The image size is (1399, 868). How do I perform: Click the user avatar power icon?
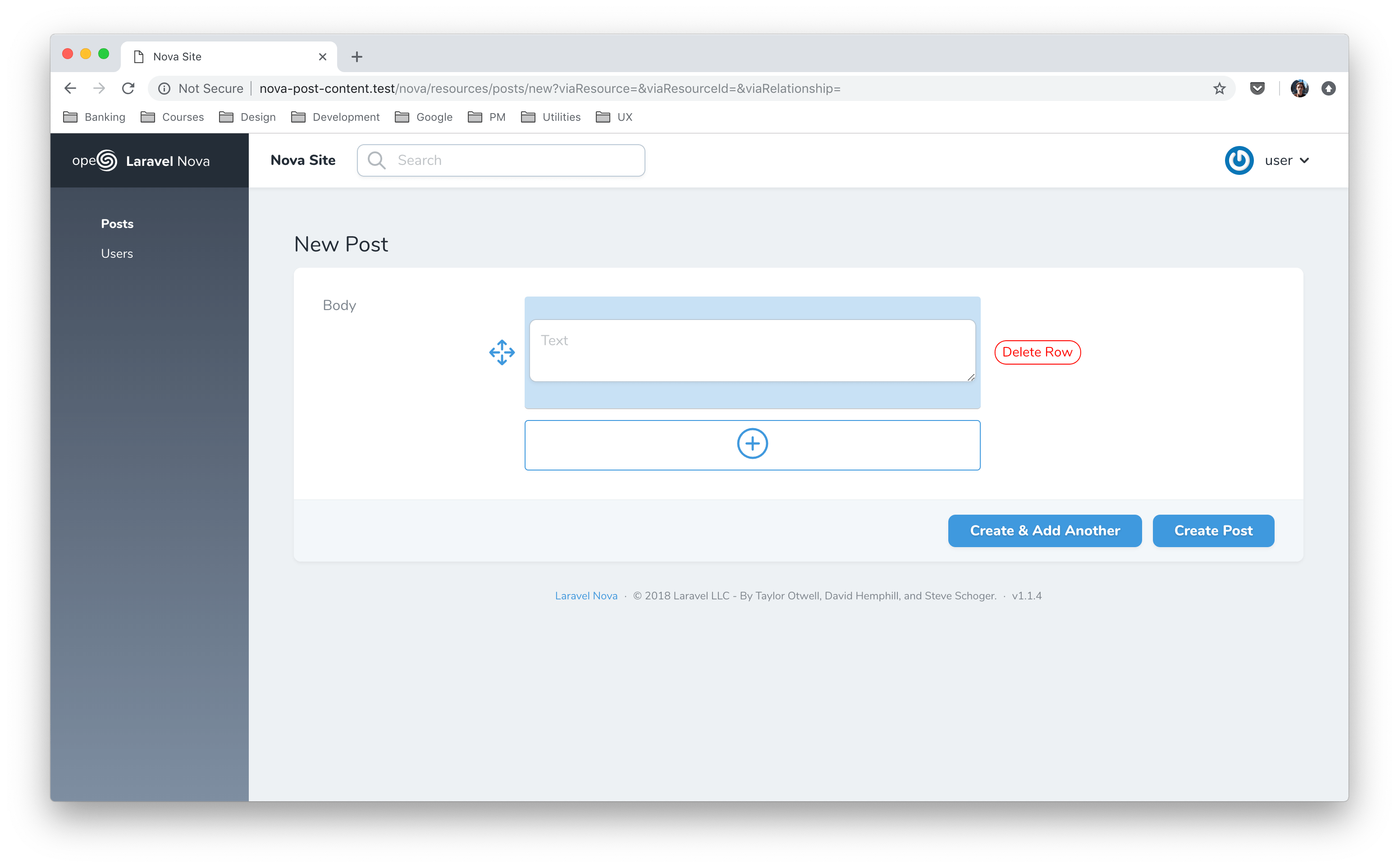pyautogui.click(x=1239, y=161)
